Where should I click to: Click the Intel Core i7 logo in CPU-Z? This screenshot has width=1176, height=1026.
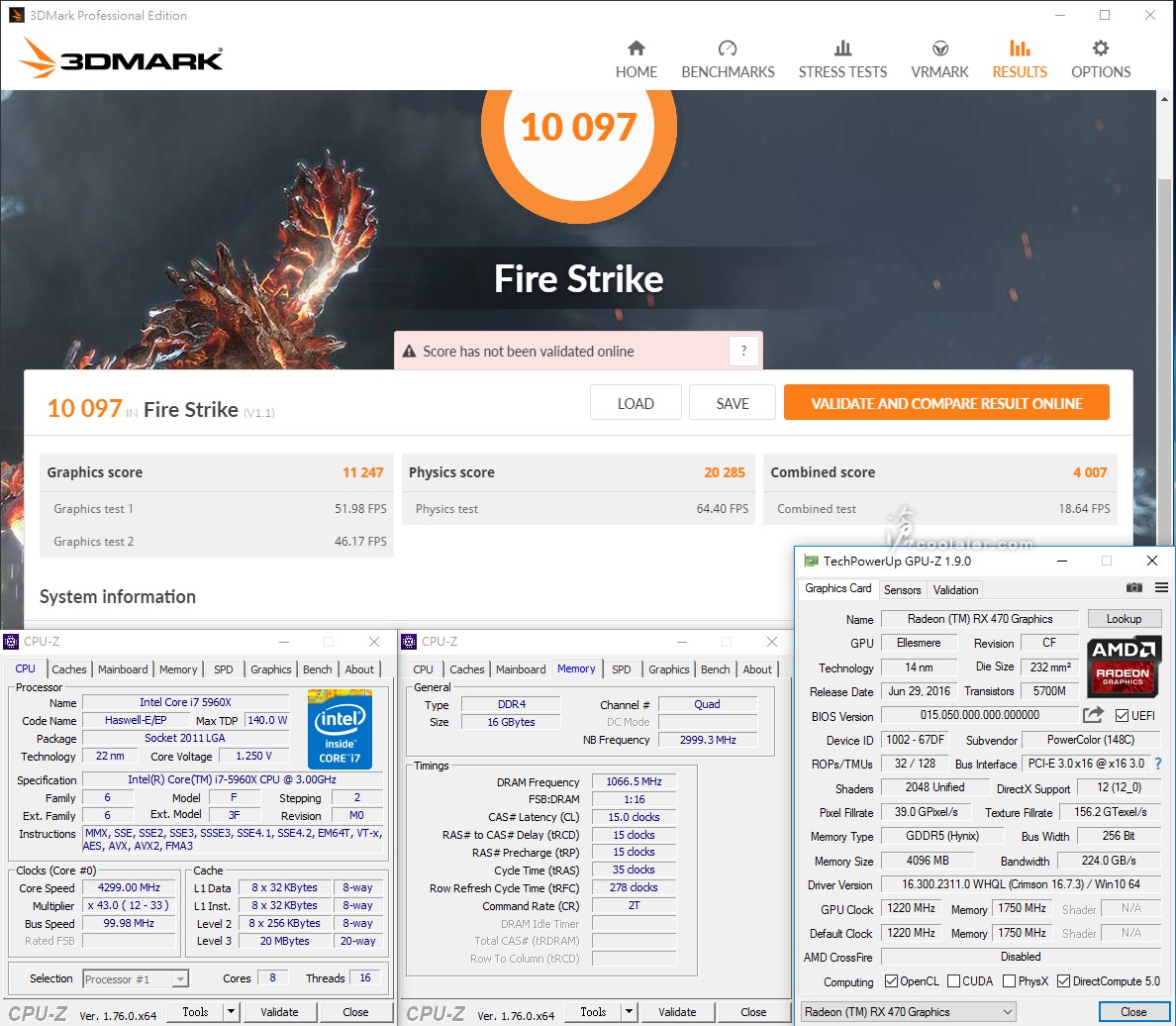tap(340, 729)
